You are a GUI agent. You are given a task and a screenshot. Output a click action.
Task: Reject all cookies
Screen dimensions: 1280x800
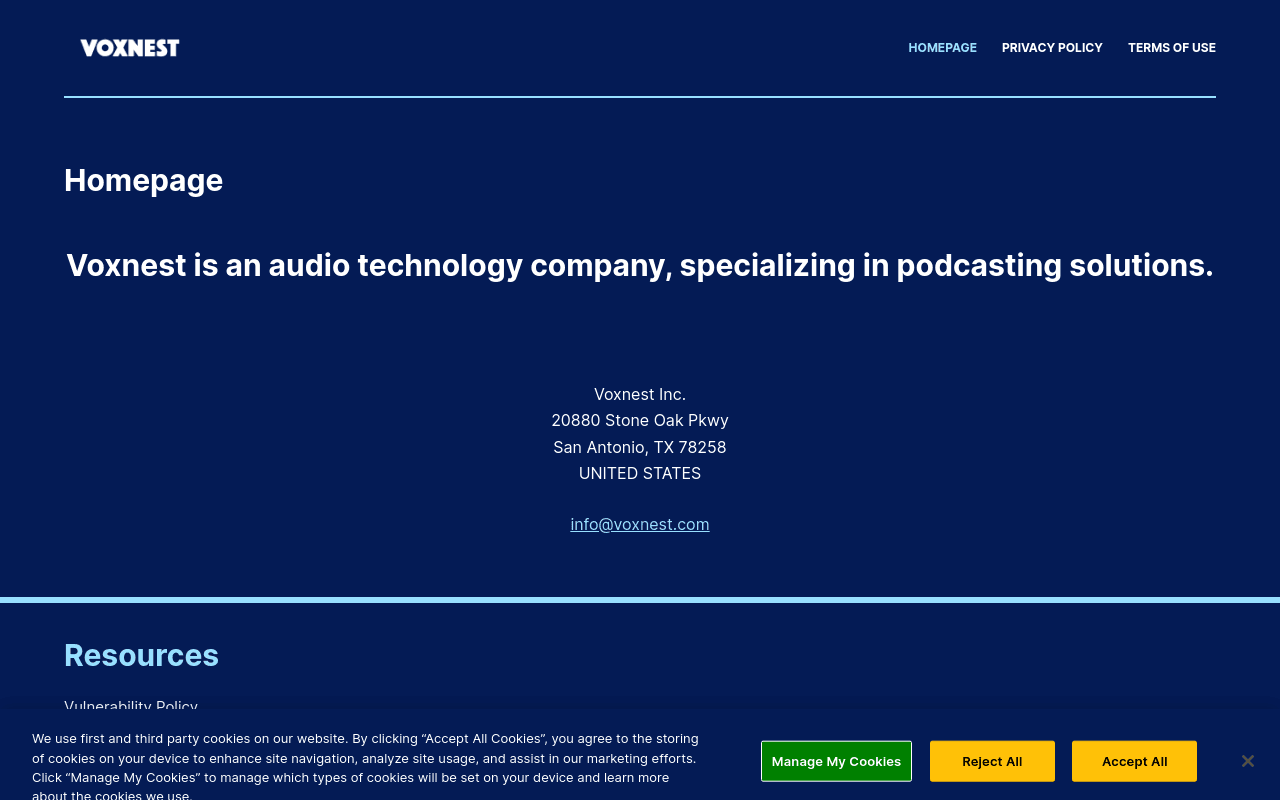[x=992, y=761]
